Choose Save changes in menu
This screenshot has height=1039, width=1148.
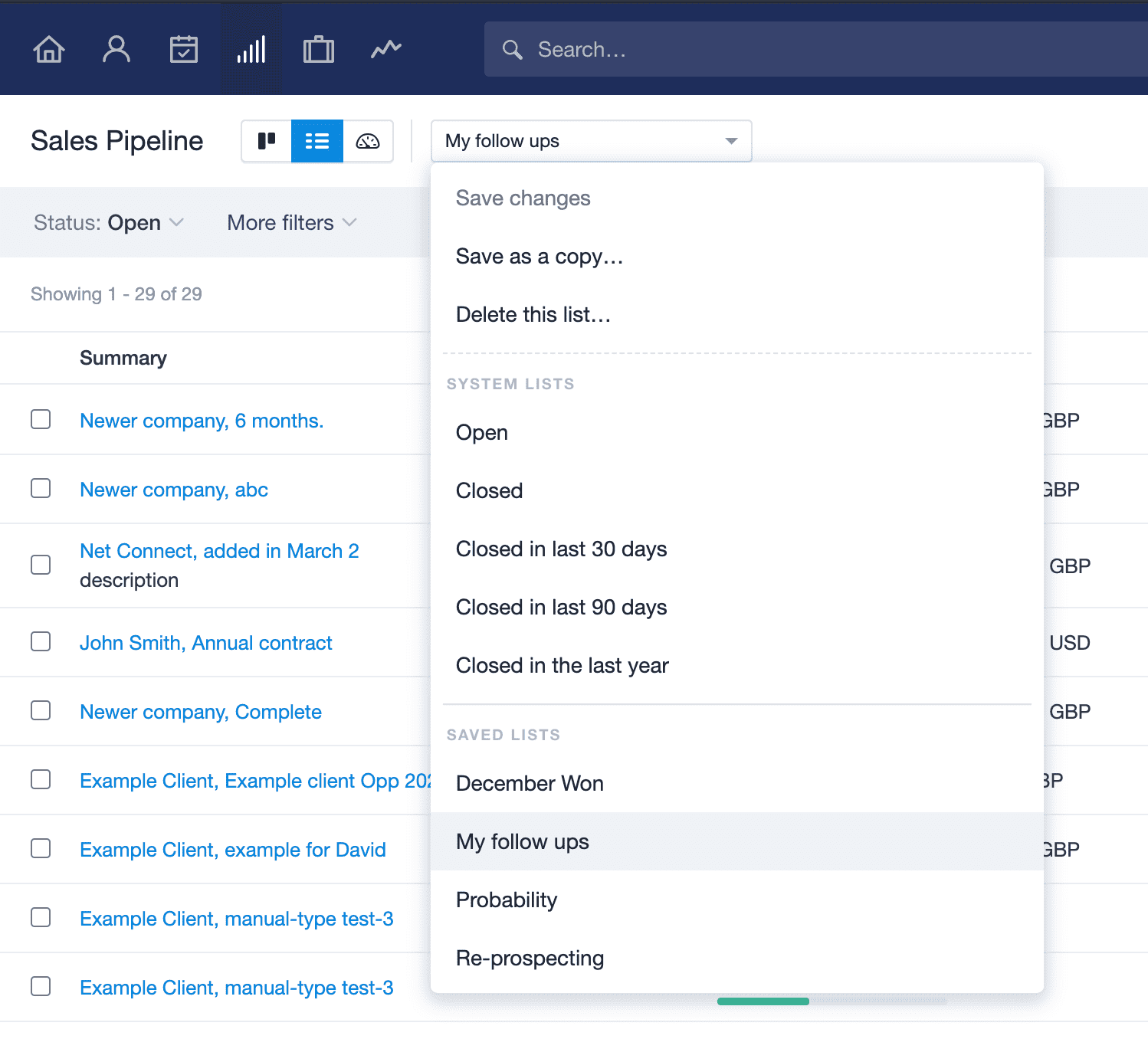(x=737, y=198)
